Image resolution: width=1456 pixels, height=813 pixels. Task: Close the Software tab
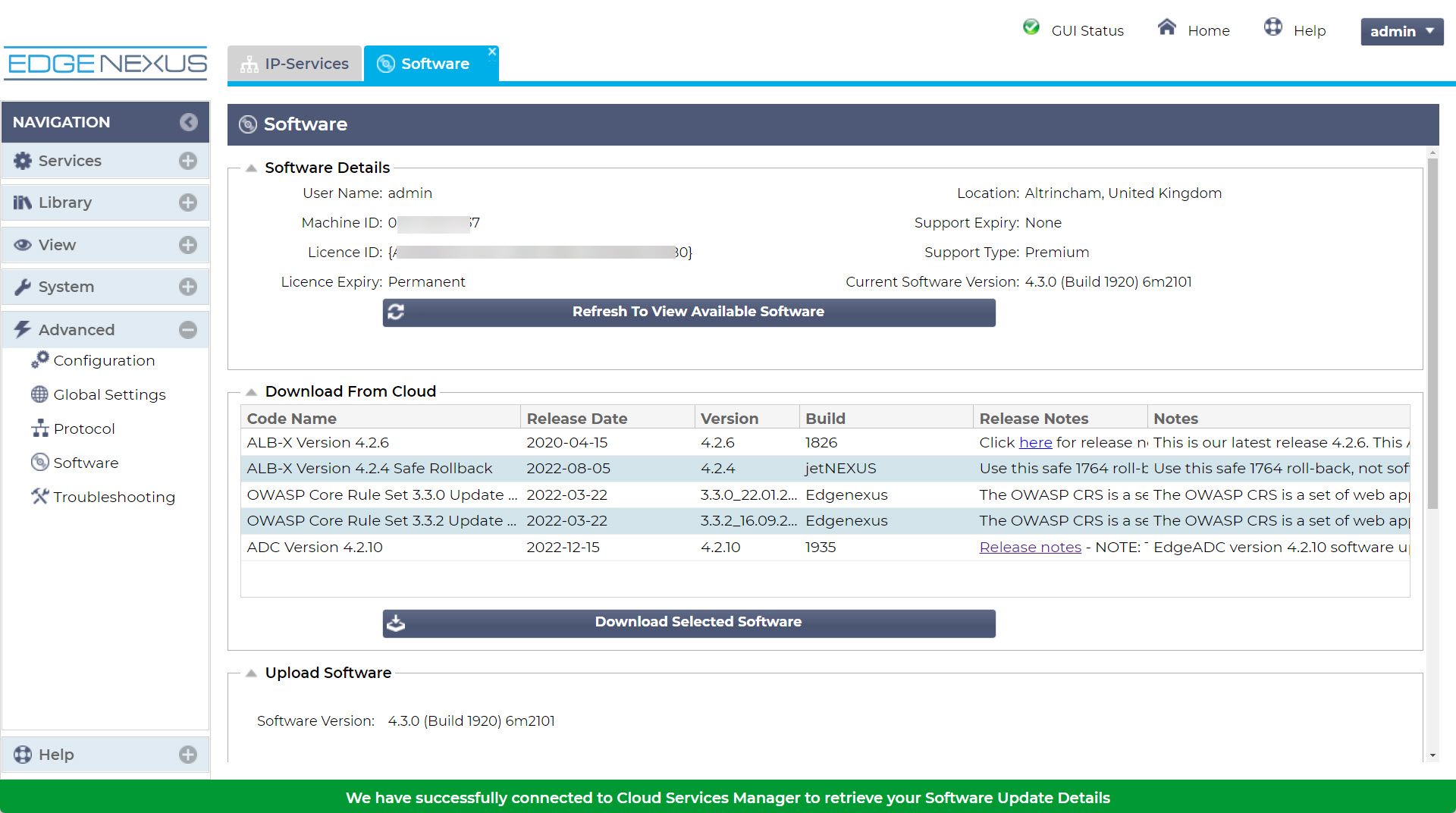click(492, 52)
